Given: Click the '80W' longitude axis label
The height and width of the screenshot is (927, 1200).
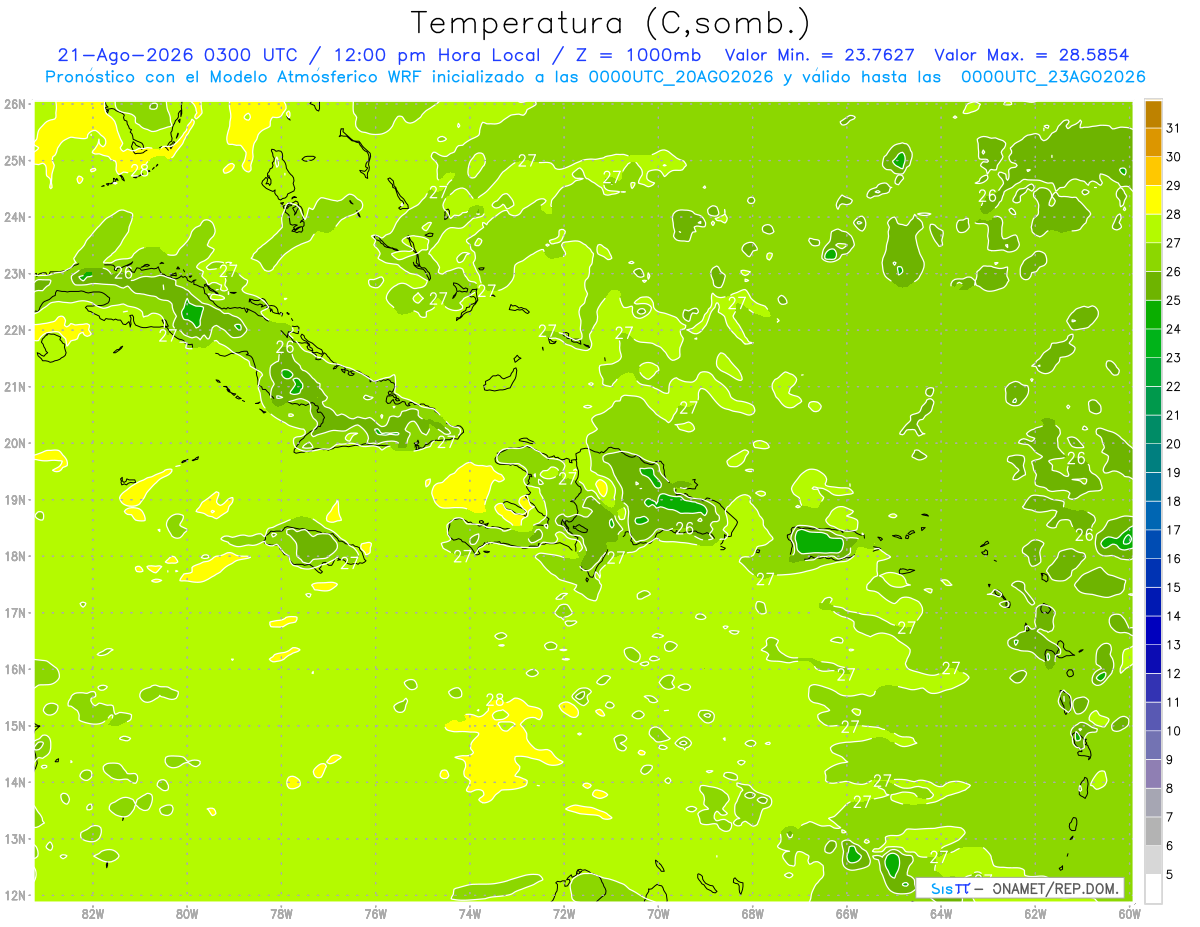Looking at the screenshot, I should [187, 912].
